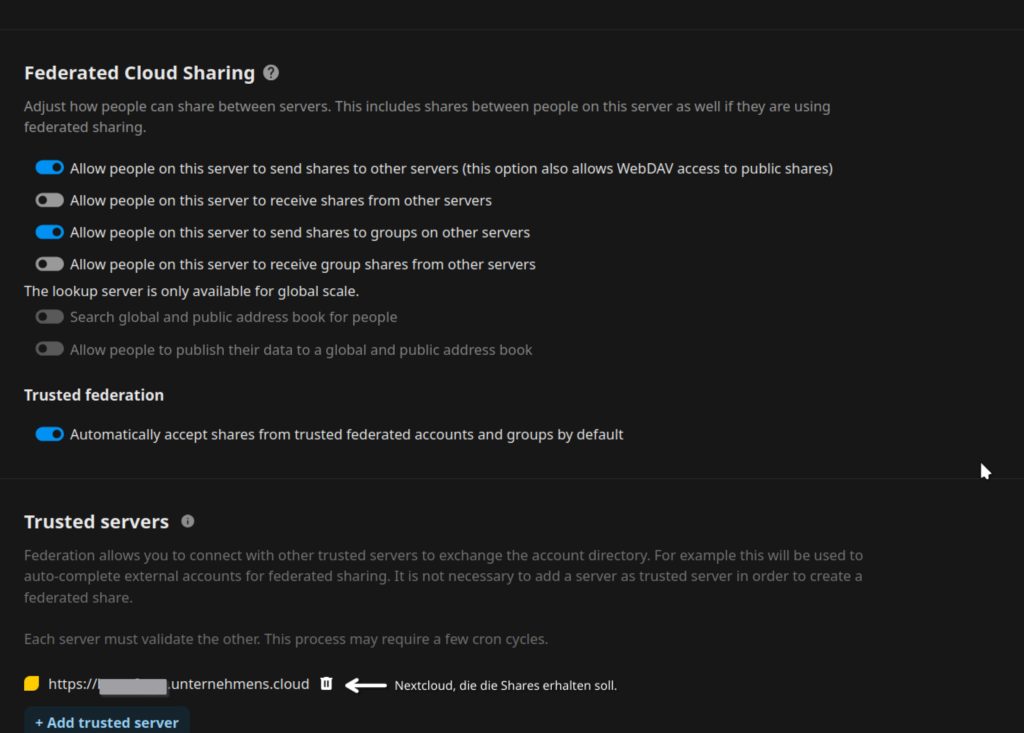Click the Trusted servers heading
The height and width of the screenshot is (733, 1024).
(x=96, y=522)
